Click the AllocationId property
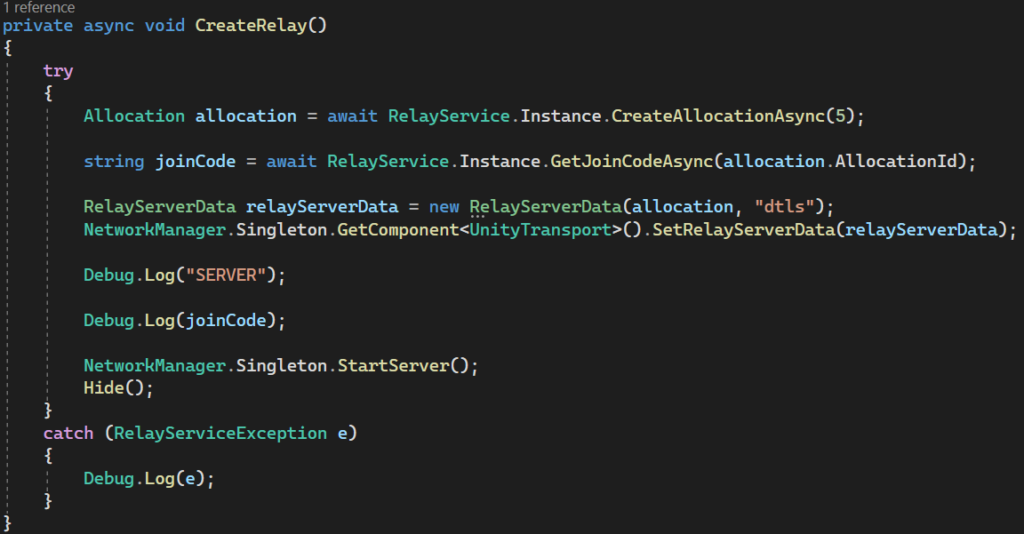Screen dimensions: 1024x534 point(906,161)
